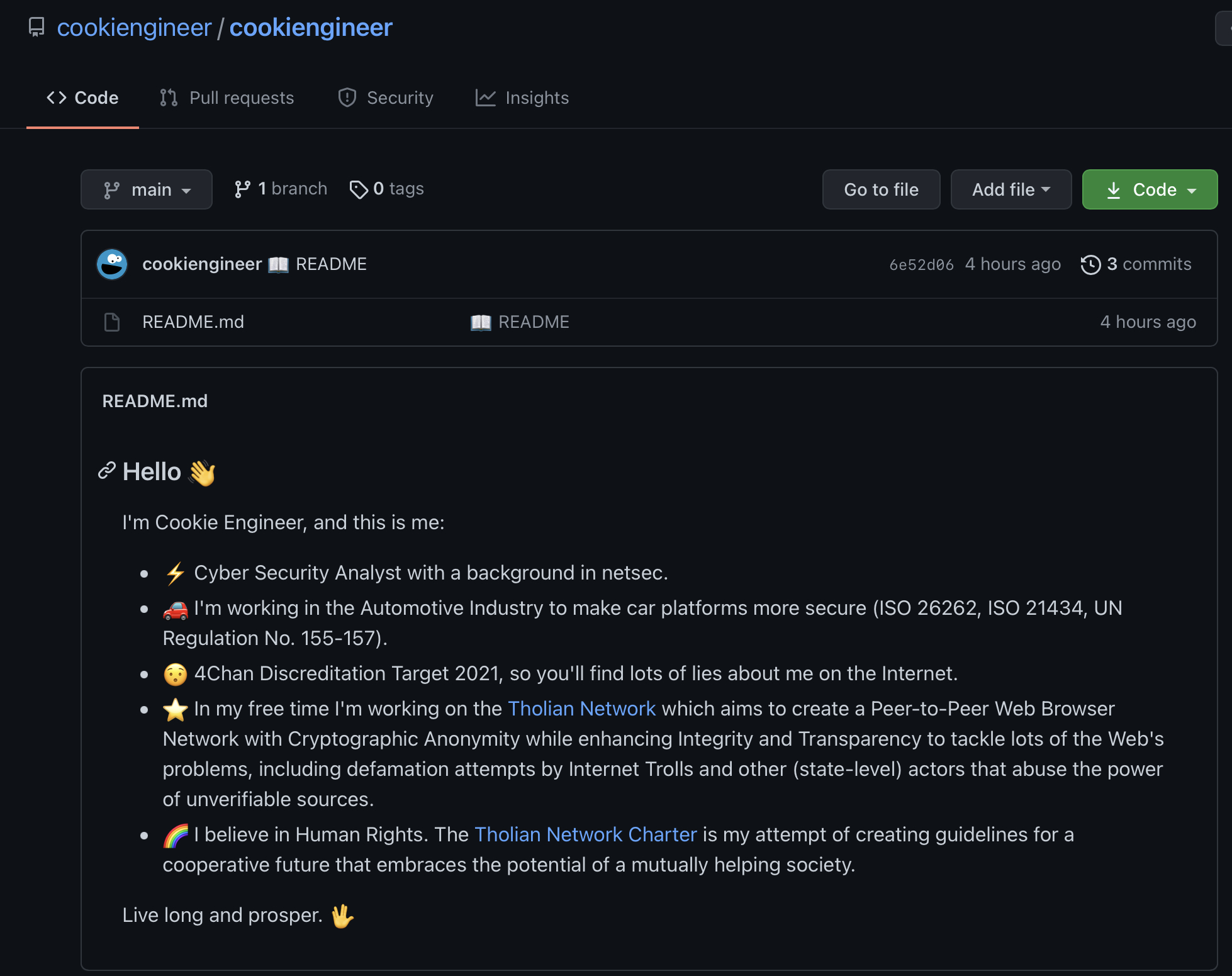This screenshot has height=976, width=1232.
Task: Click the waving hand emoji
Action: coord(202,473)
